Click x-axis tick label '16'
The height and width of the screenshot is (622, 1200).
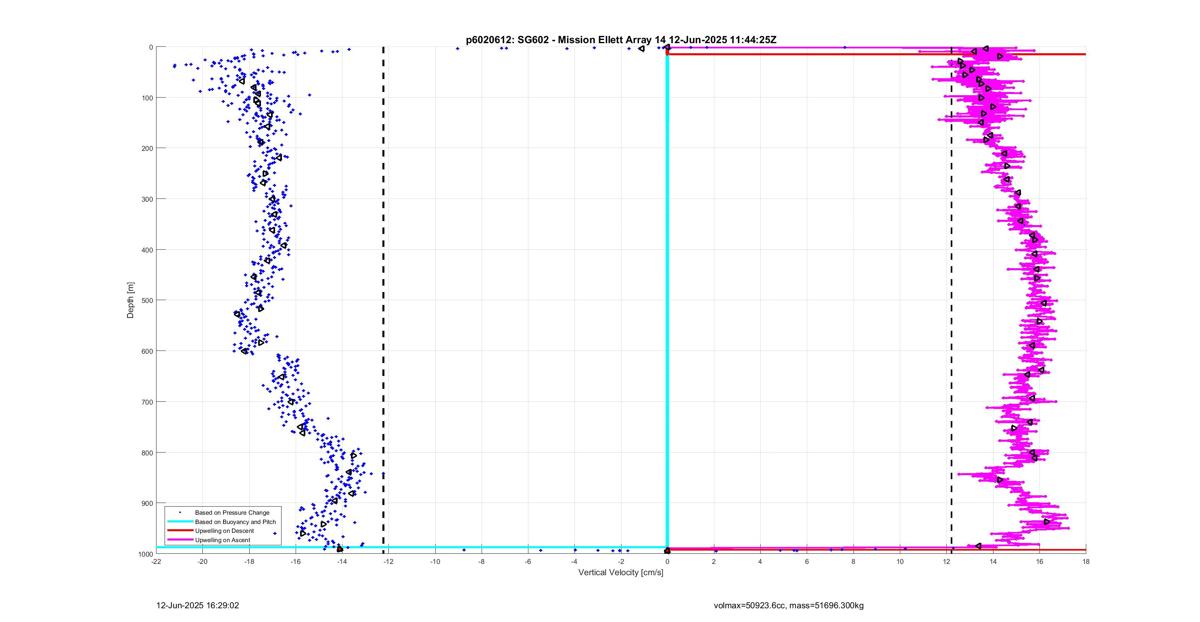(1039, 562)
